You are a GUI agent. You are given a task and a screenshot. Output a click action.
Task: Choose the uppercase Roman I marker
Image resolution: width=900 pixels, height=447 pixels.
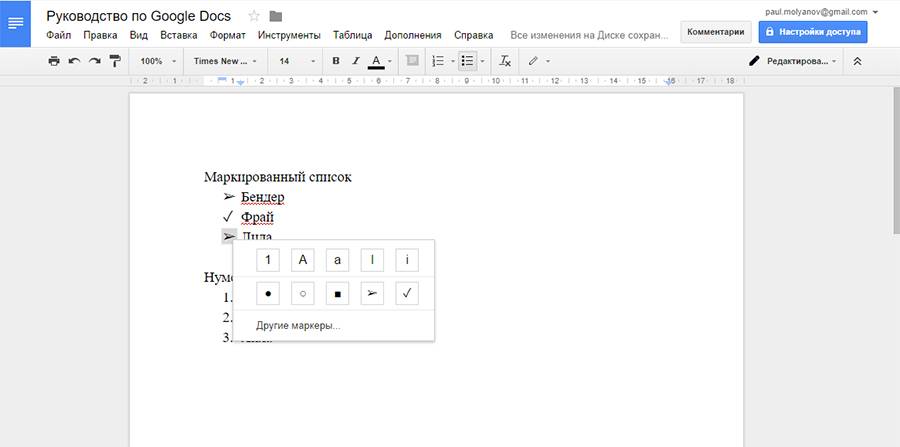(x=373, y=260)
